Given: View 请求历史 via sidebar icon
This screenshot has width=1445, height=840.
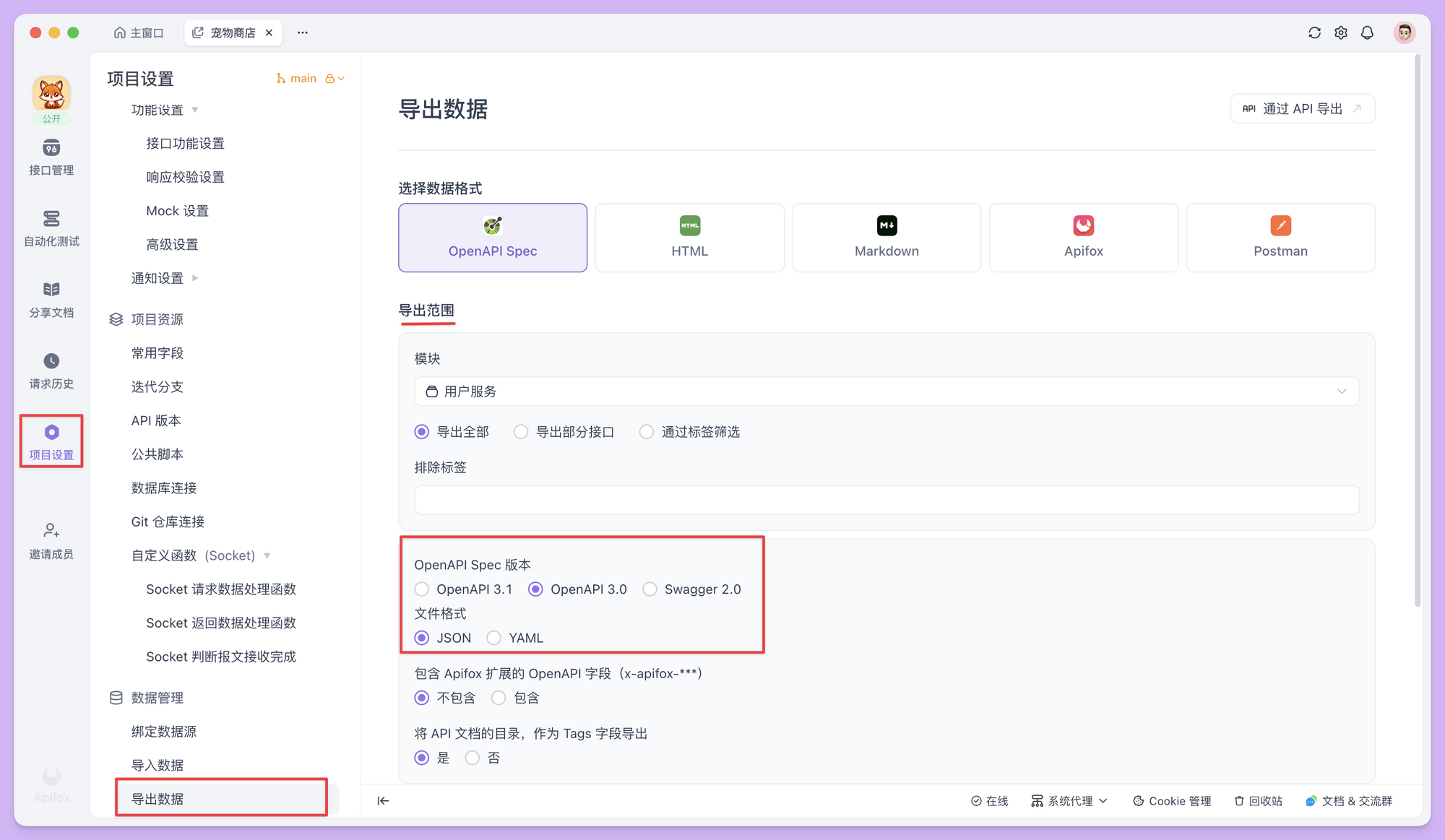Looking at the screenshot, I should 51,371.
